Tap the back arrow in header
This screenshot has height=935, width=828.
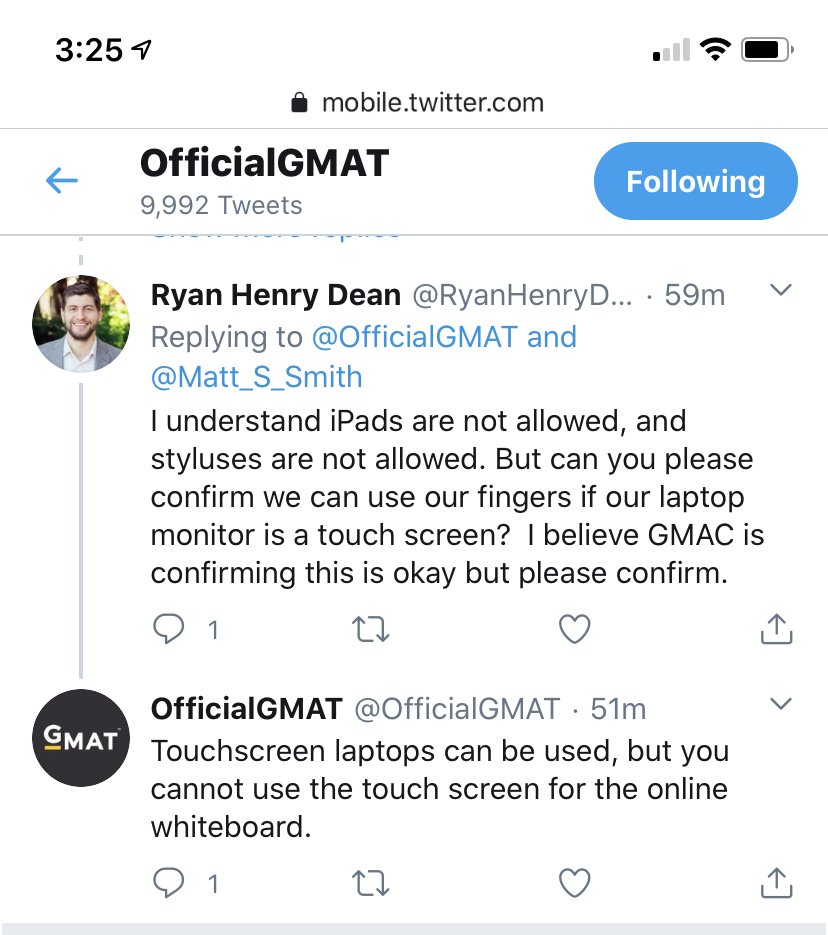[62, 180]
